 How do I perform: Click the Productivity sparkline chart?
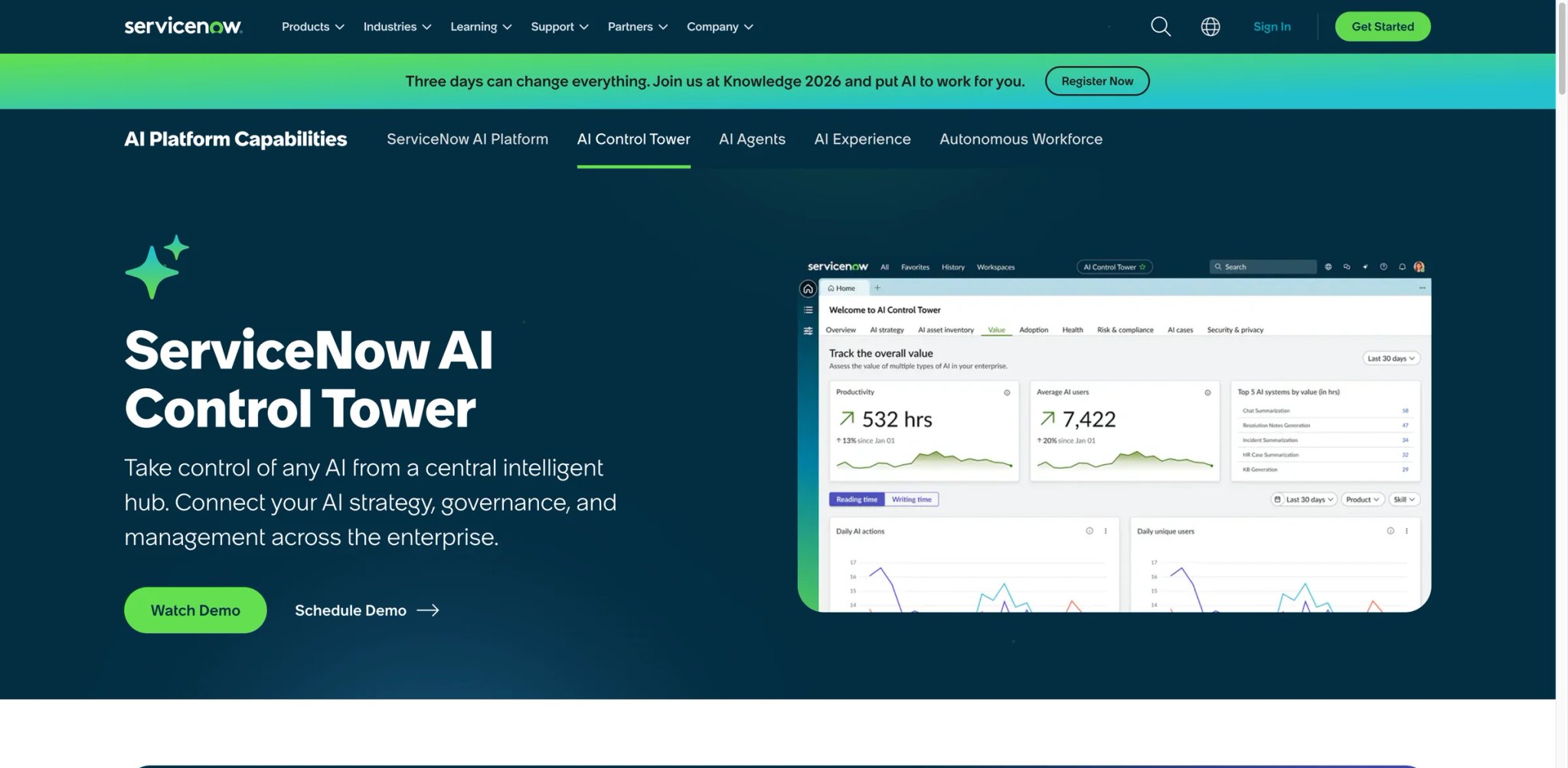[x=924, y=459]
